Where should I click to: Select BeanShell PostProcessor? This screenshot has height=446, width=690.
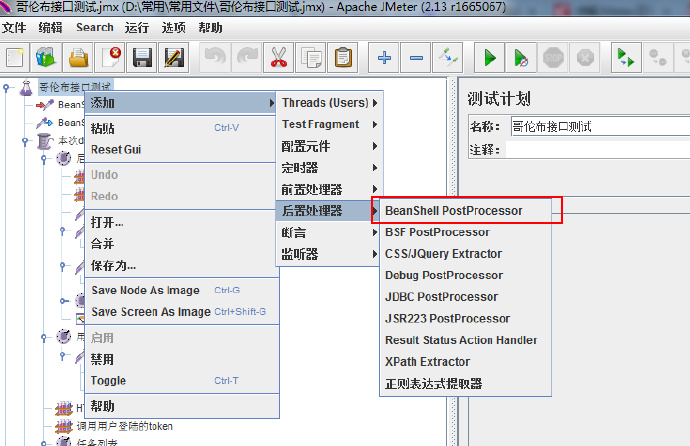[x=466, y=211]
